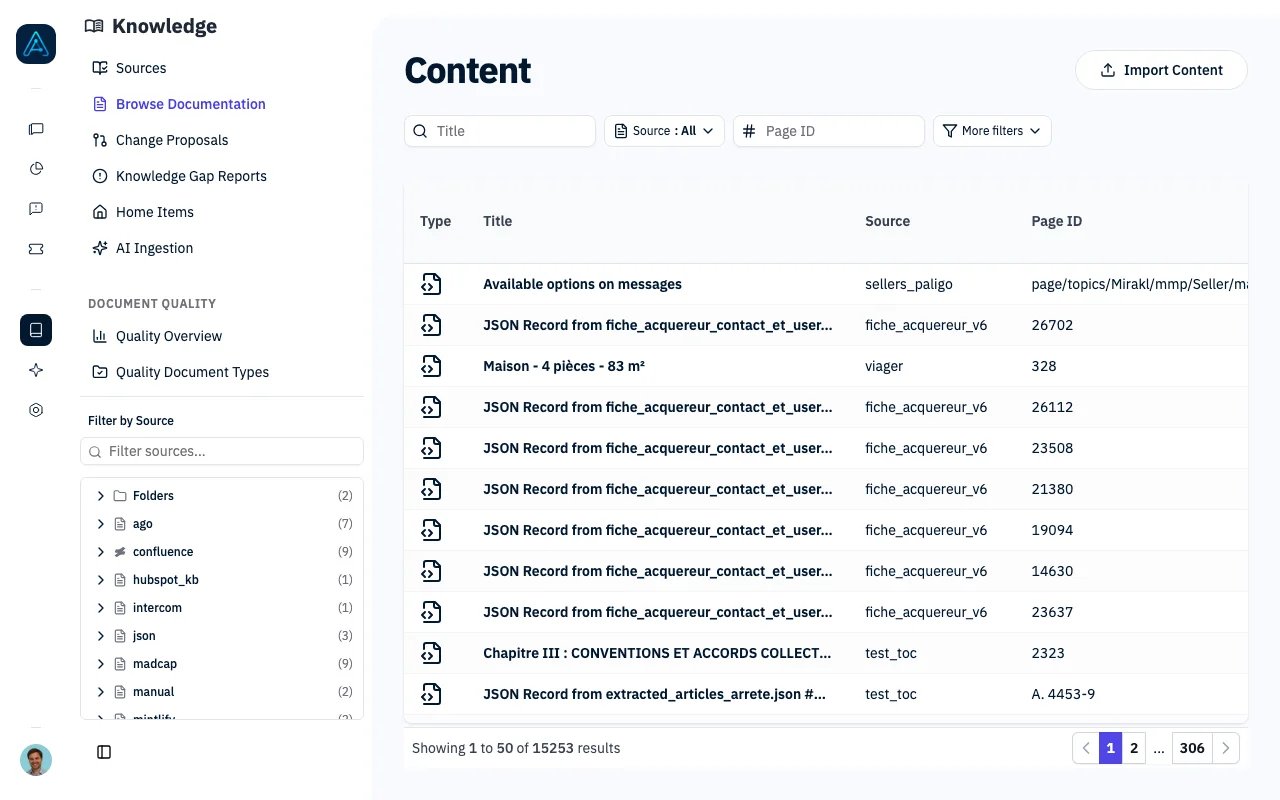Image resolution: width=1280 pixels, height=800 pixels.
Task: Open Chapitre III : CONVENTIONS ET ACCORDS document
Action: pos(657,653)
